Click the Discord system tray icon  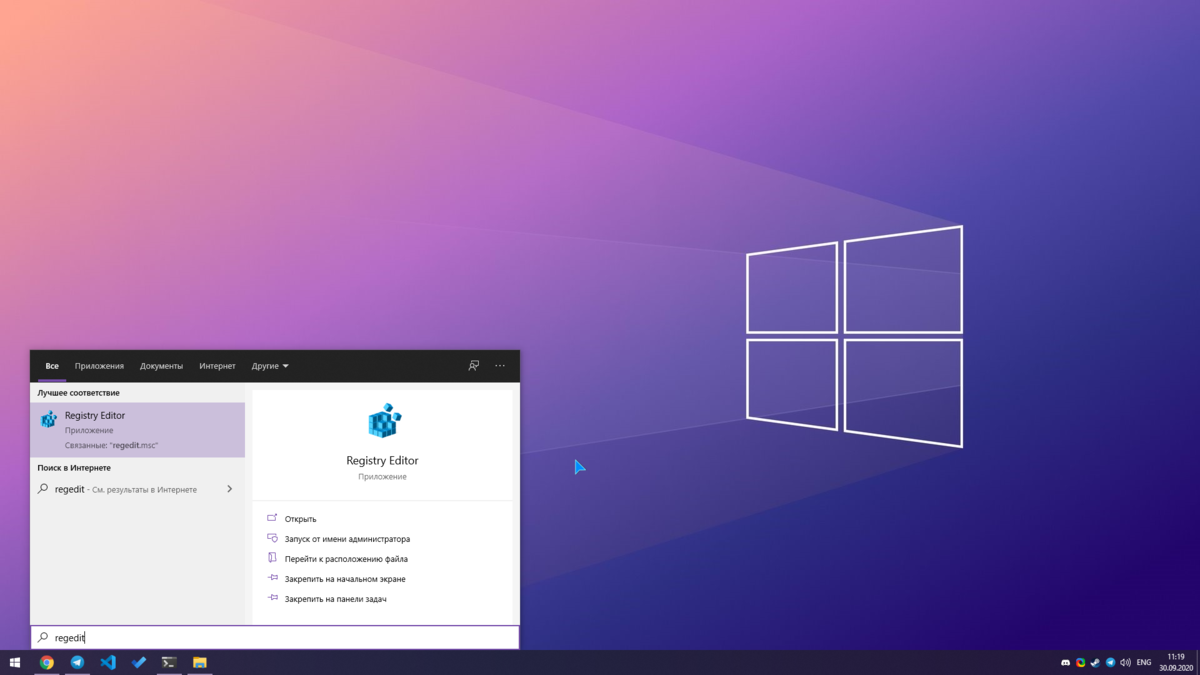(x=1065, y=663)
